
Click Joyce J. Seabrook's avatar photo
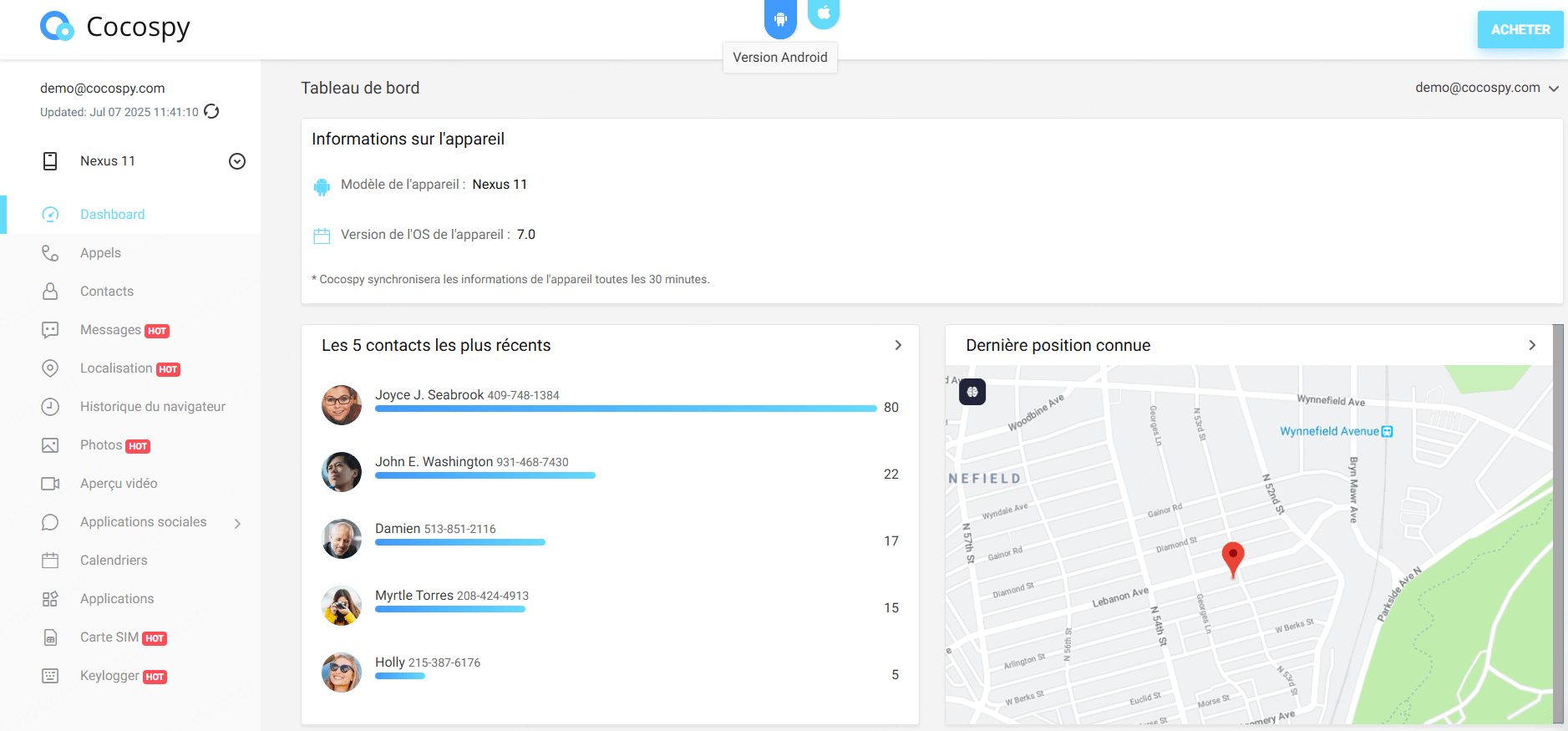pos(342,405)
